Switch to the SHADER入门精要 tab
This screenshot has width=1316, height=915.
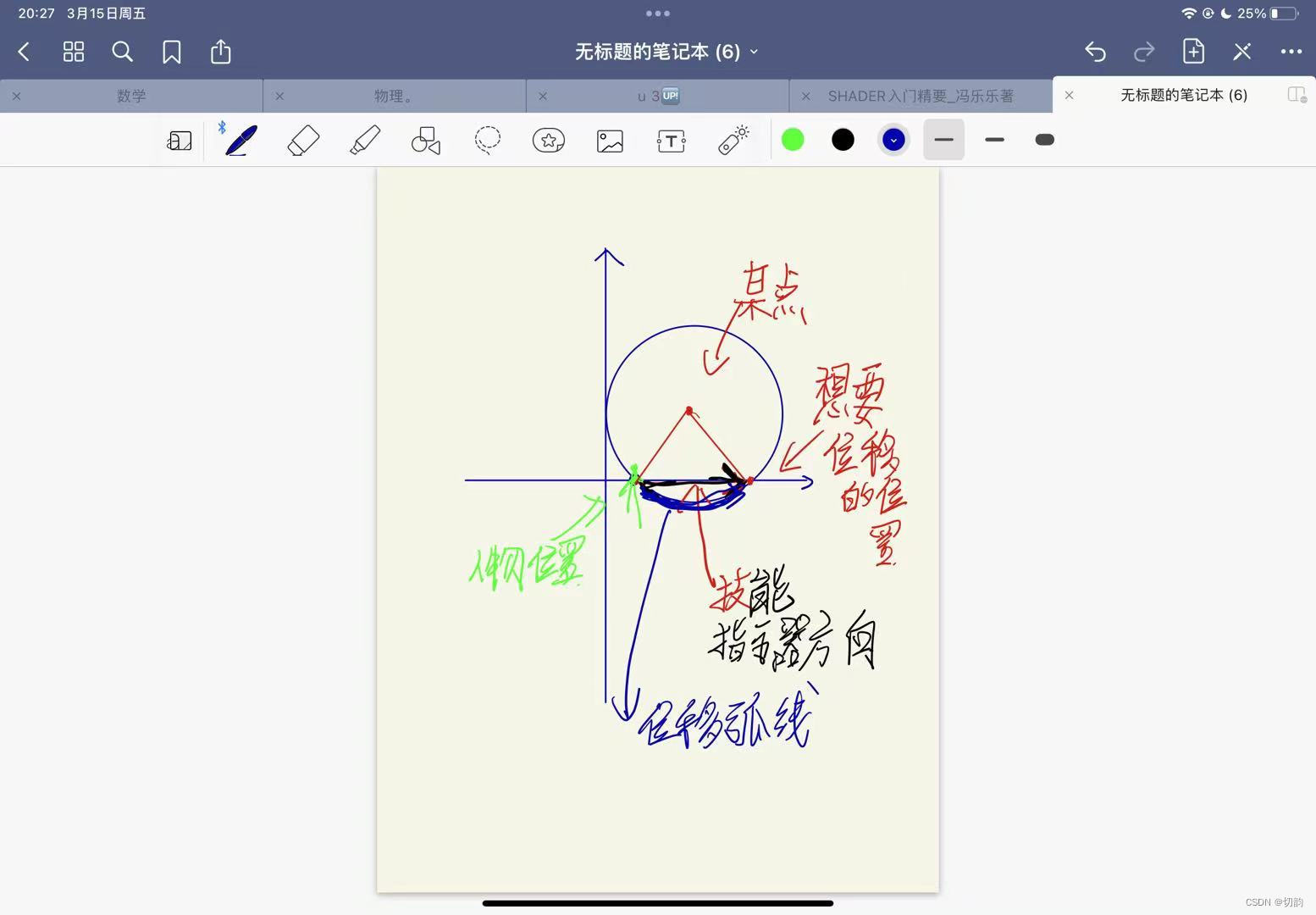pos(921,96)
